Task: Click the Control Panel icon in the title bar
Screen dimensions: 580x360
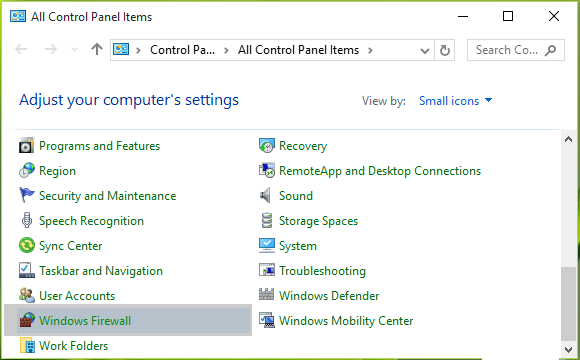Action: 18,16
